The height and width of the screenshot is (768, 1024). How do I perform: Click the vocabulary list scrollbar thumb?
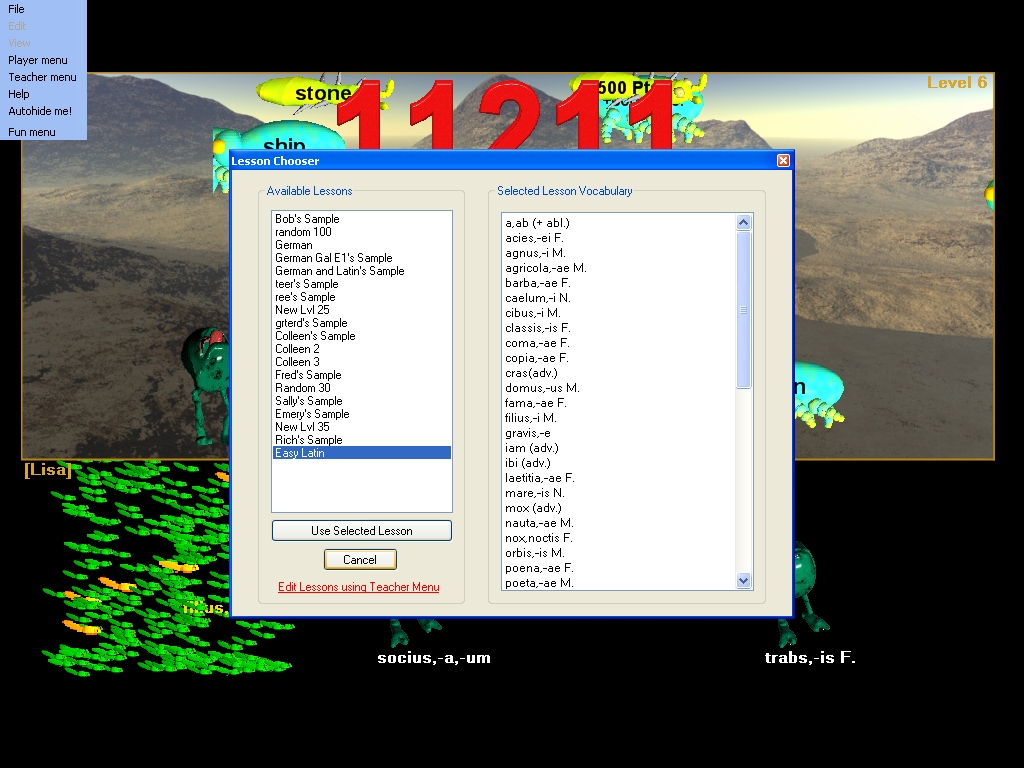[743, 310]
